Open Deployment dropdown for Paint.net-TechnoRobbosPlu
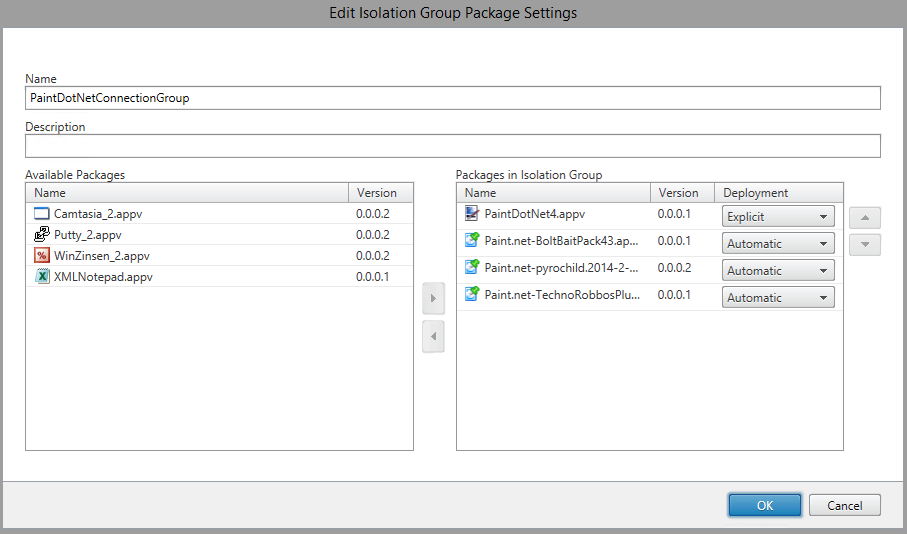907x534 pixels. click(x=778, y=297)
